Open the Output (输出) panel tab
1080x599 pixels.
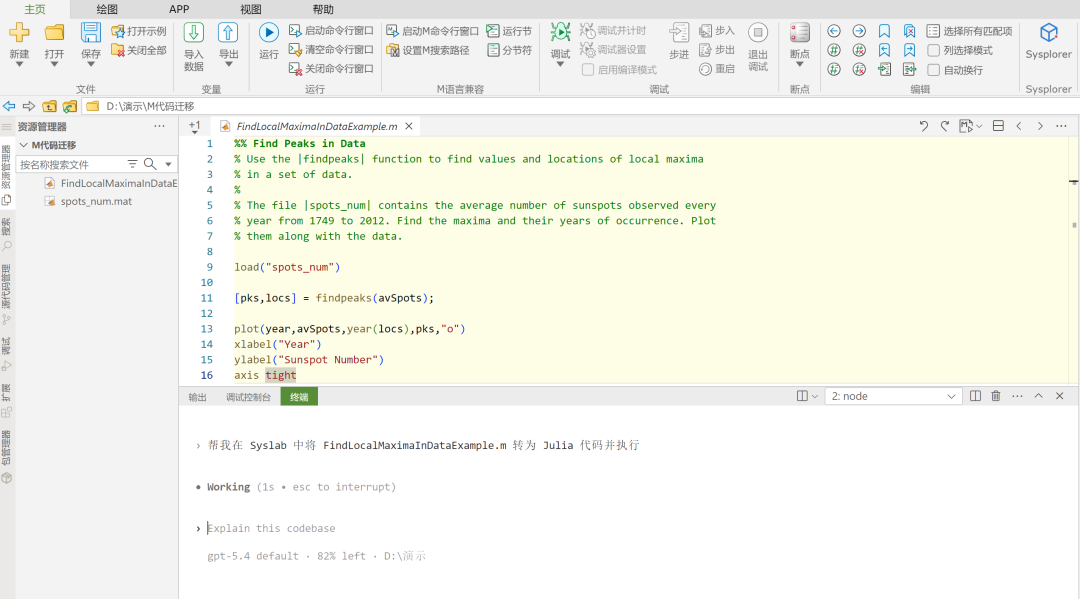[198, 397]
